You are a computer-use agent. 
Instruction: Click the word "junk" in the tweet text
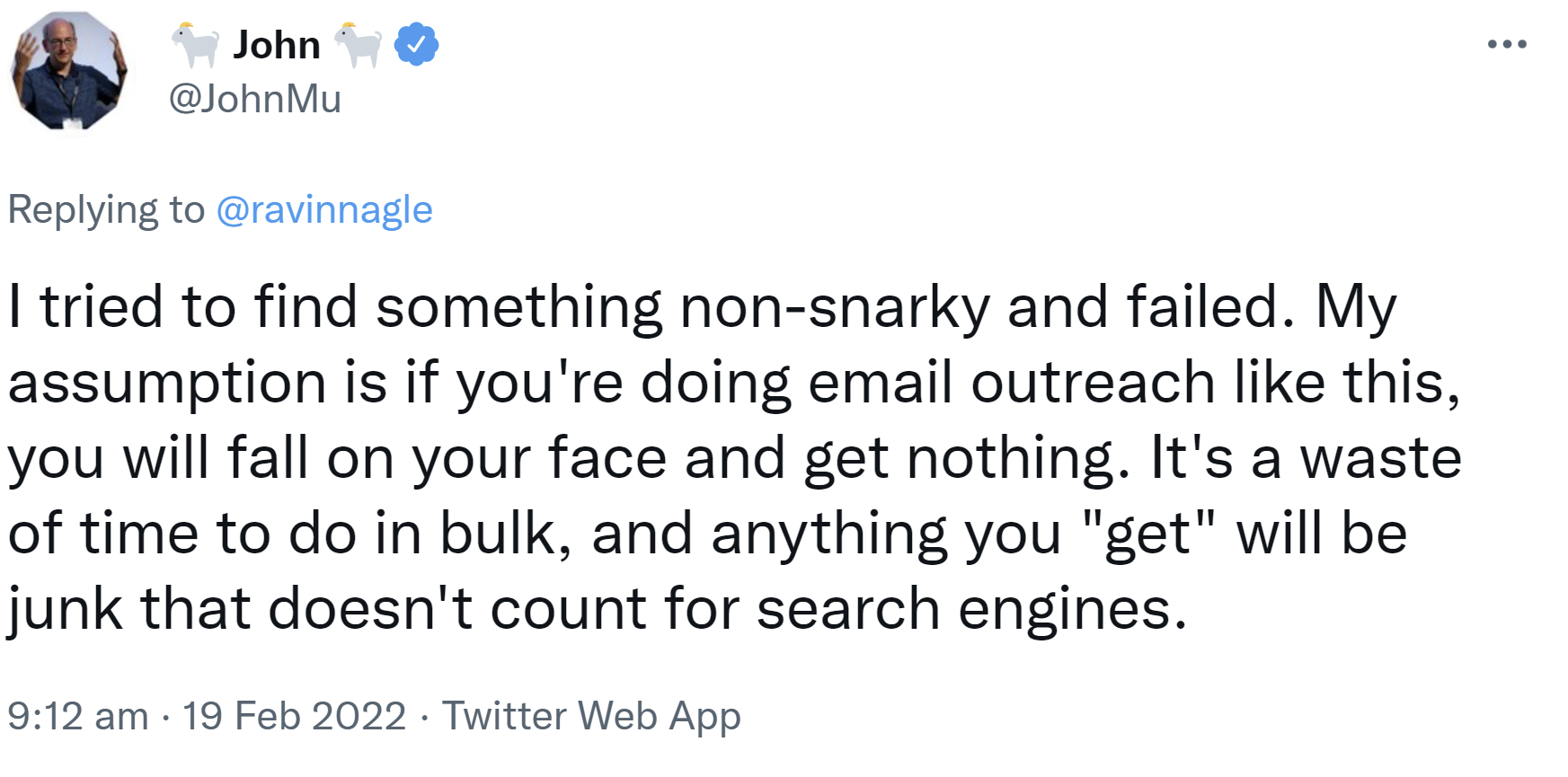(x=65, y=609)
